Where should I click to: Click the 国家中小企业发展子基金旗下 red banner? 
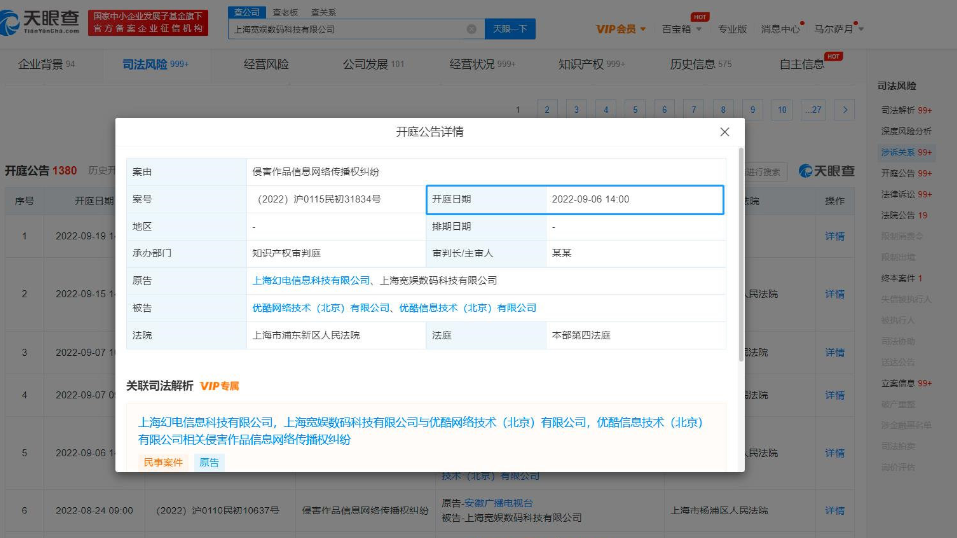click(148, 23)
